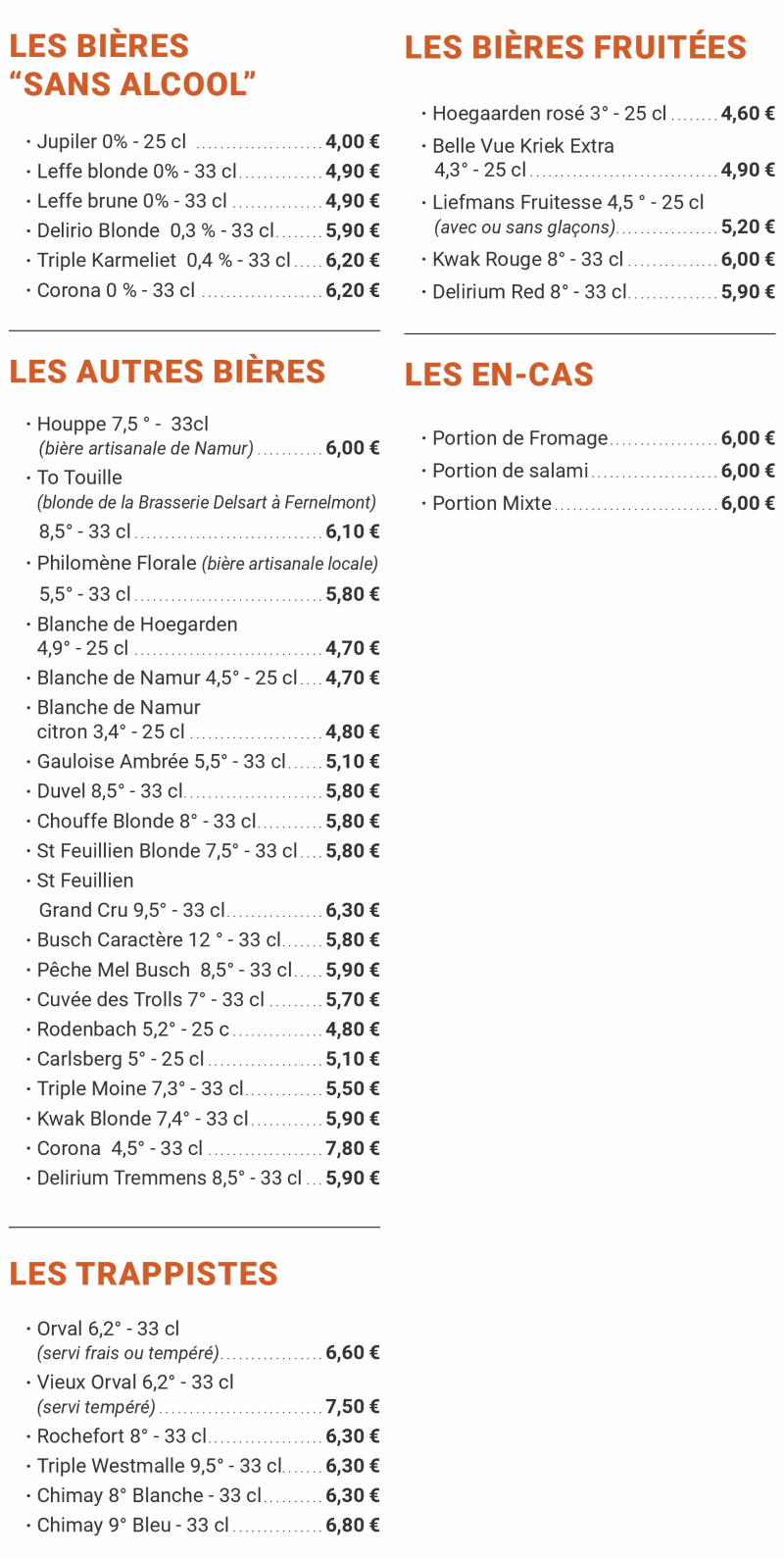
Task: Click the Houppe 7,5° entry
Action: click(203, 436)
